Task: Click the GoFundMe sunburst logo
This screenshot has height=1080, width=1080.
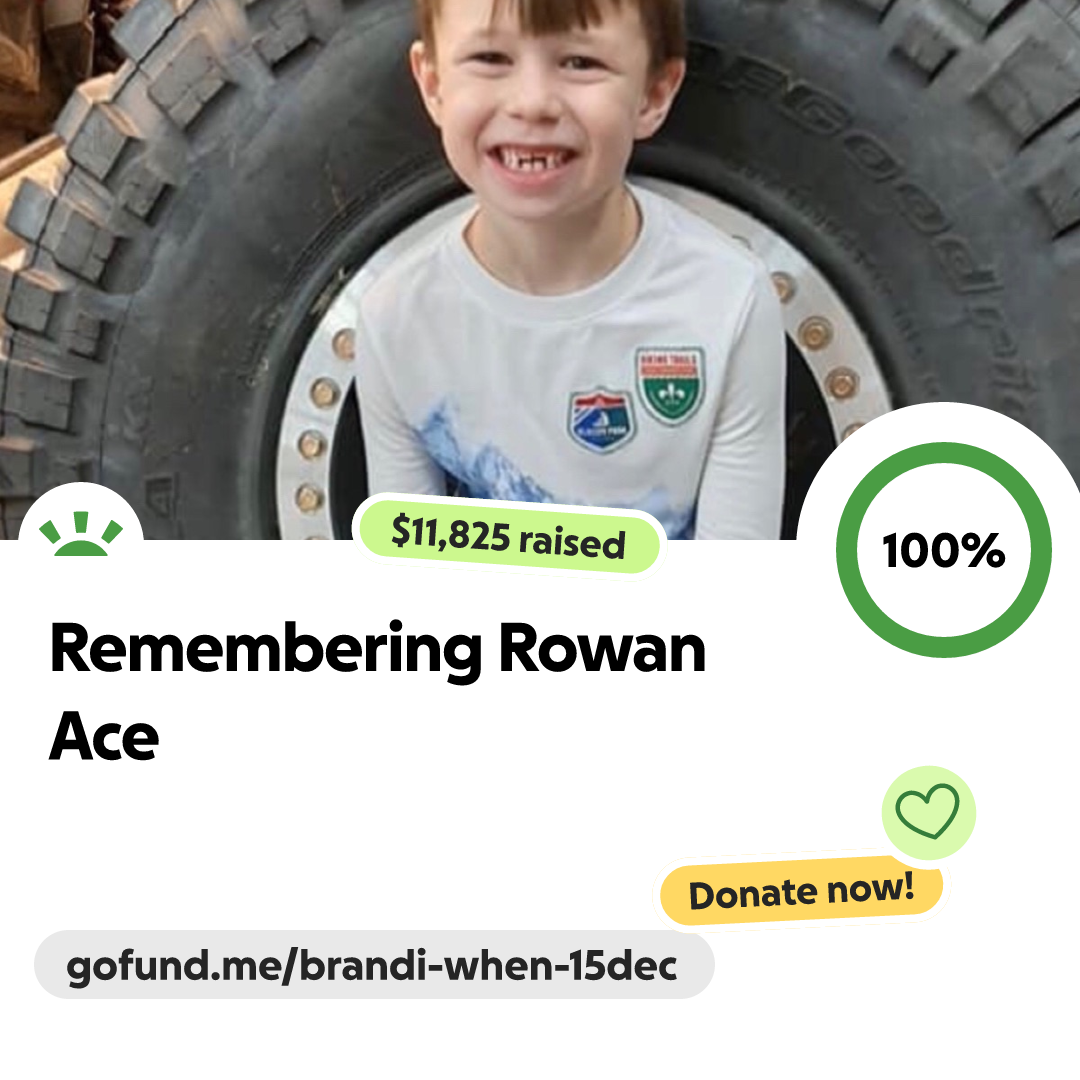Action: (81, 534)
